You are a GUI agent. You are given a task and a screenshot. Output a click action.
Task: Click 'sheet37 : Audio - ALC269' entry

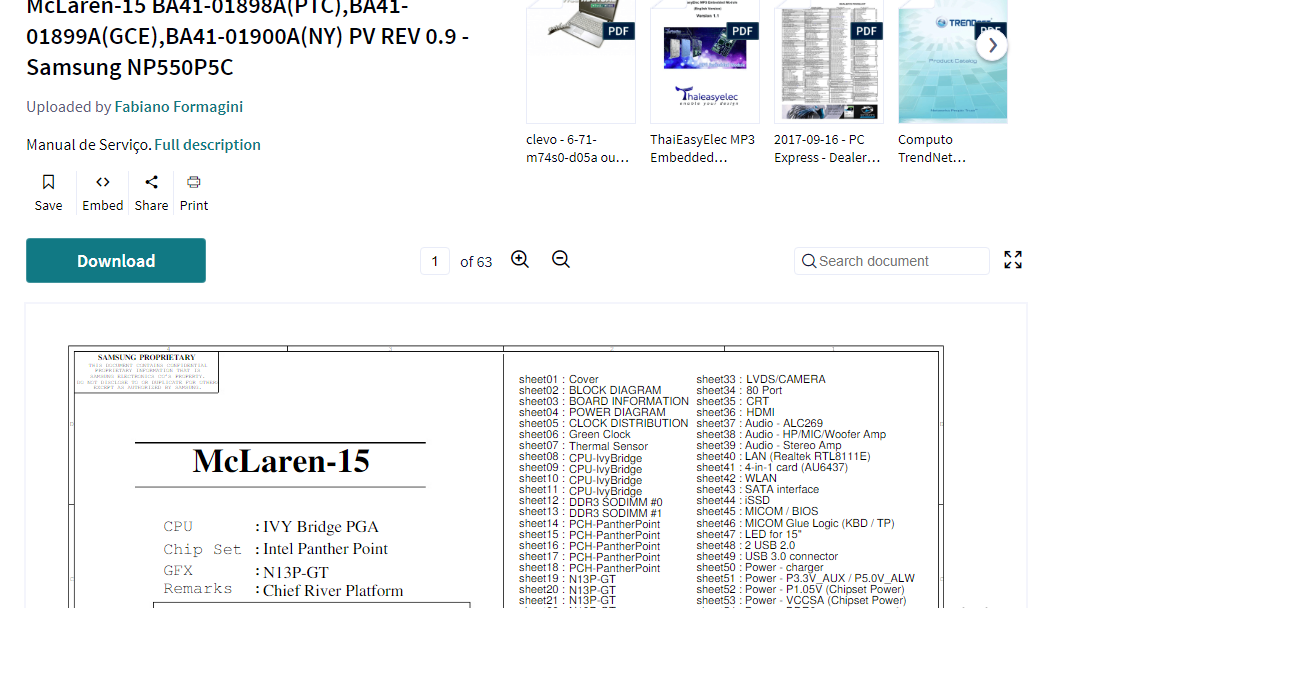click(760, 423)
